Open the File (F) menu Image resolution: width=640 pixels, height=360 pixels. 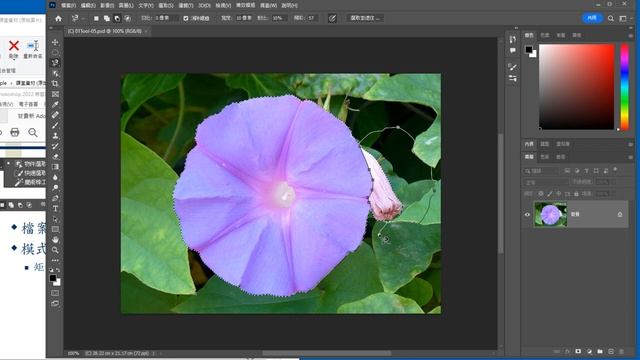tap(68, 6)
